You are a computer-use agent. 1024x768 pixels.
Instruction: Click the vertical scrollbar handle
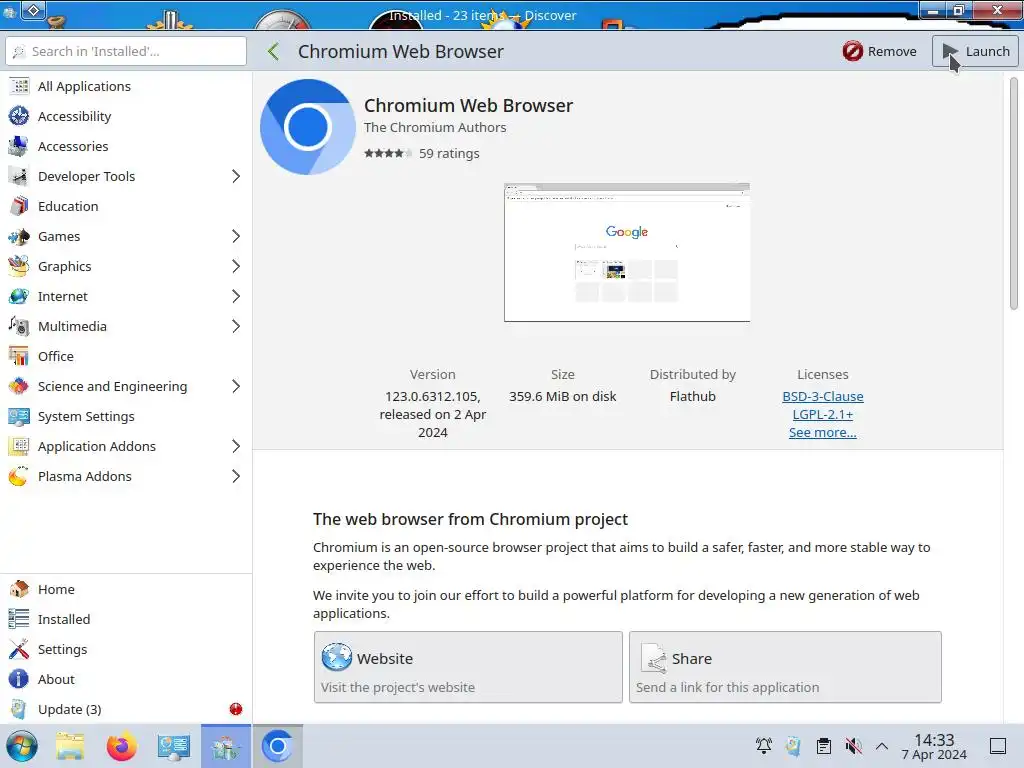(x=1014, y=193)
